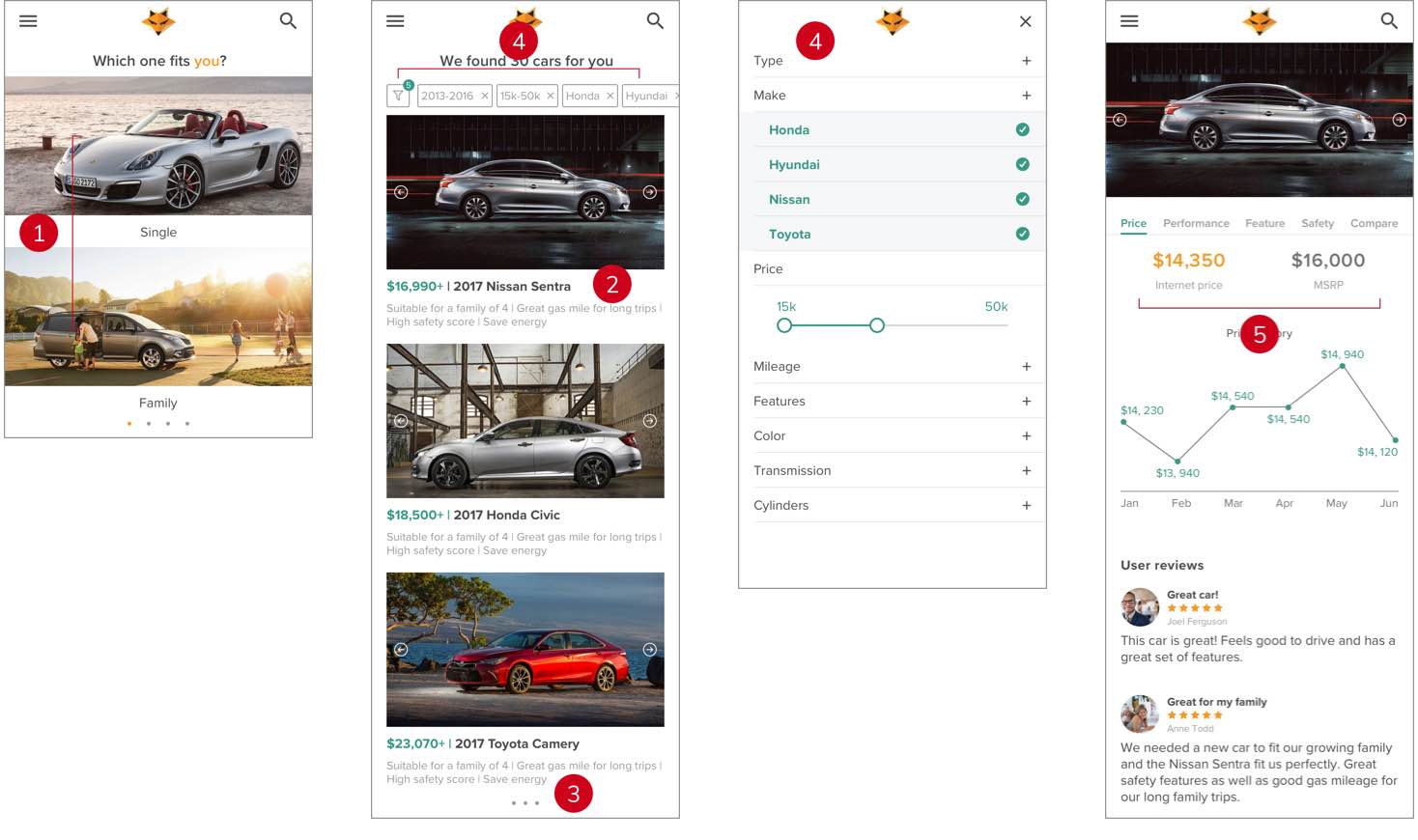The image size is (1418, 840).
Task: Choose the Single lifestyle option
Action: point(158,232)
